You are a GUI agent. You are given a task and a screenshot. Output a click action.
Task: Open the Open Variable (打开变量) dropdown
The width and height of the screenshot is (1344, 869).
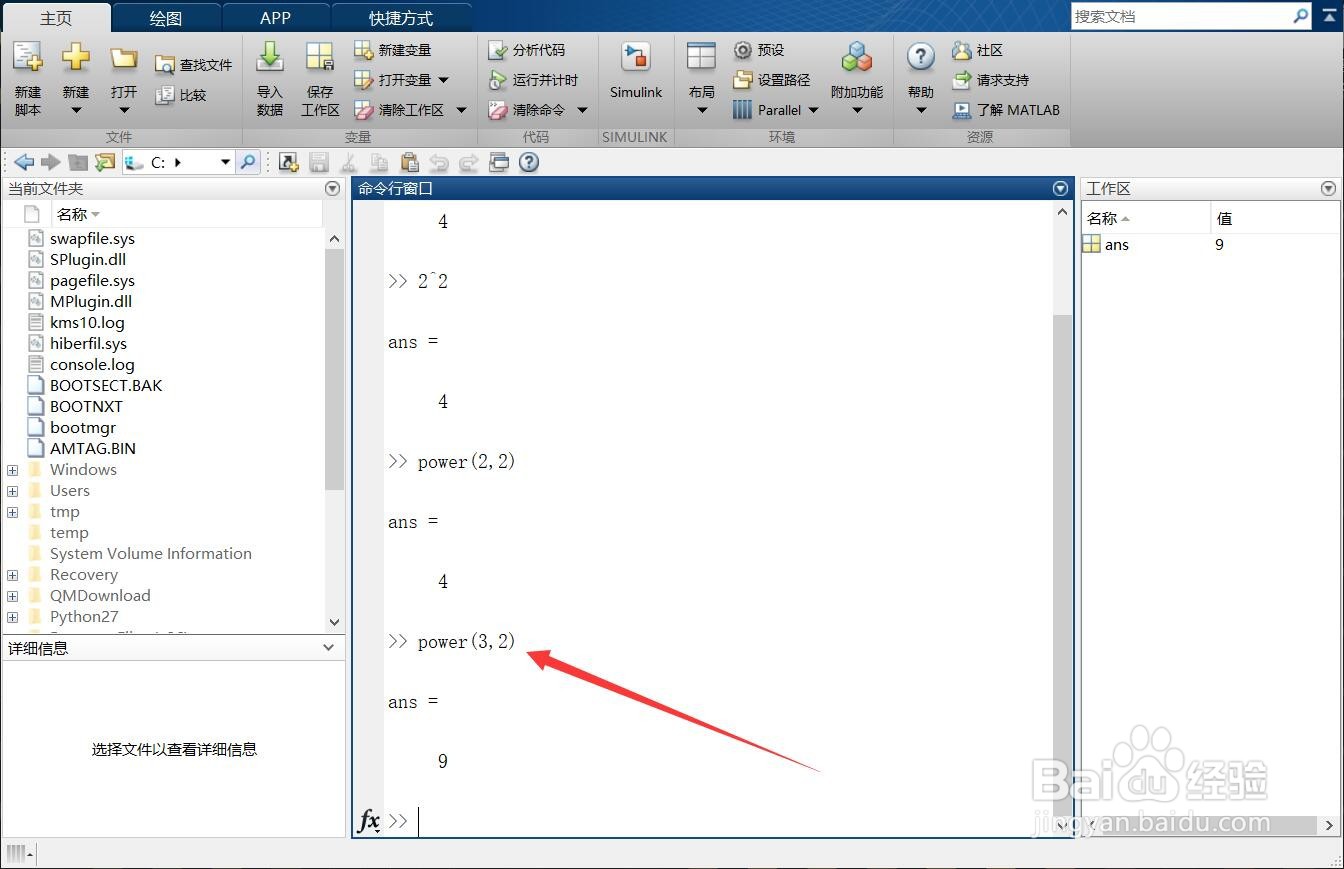pyautogui.click(x=444, y=80)
